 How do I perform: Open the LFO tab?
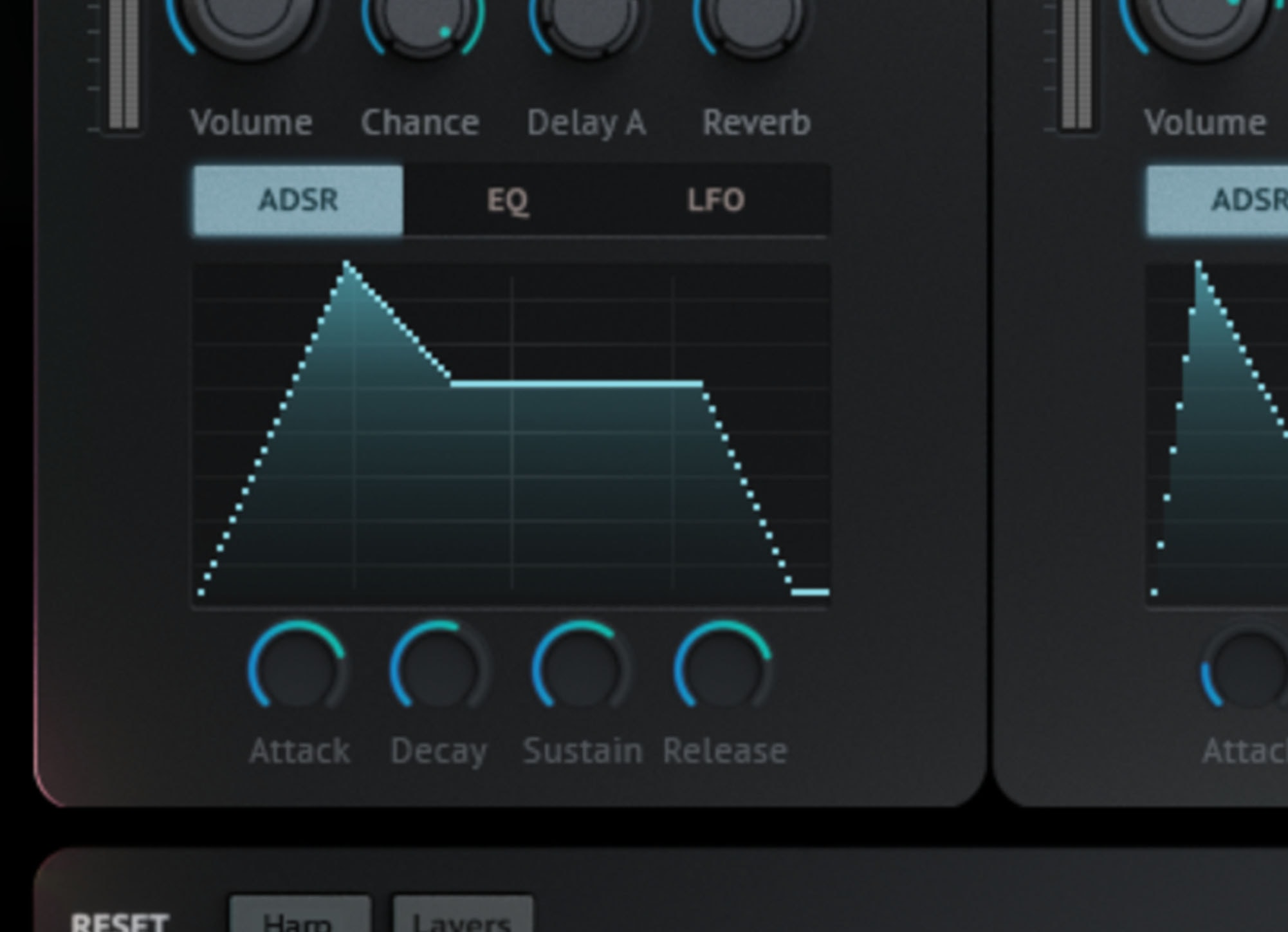click(716, 200)
